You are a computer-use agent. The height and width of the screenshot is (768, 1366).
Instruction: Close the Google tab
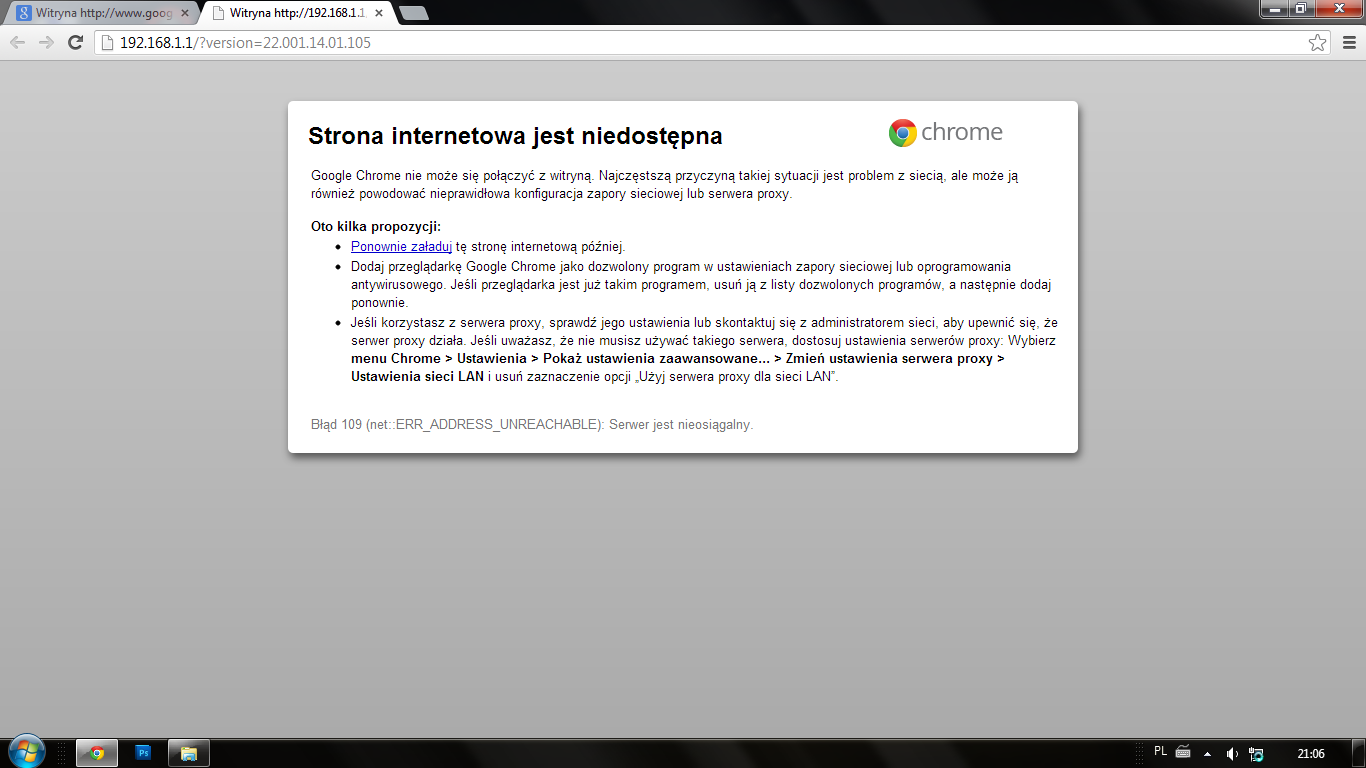[x=184, y=14]
